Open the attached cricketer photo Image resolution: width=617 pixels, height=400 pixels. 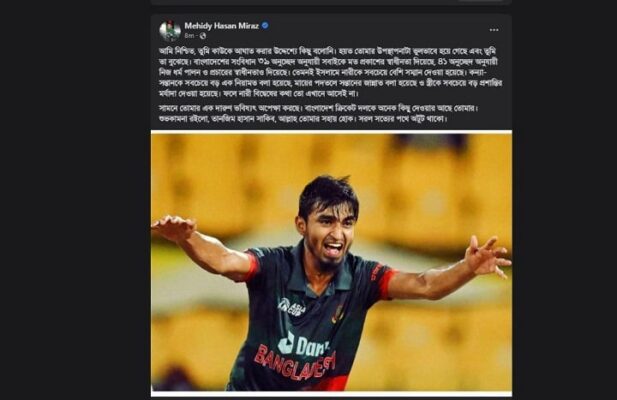(x=331, y=262)
